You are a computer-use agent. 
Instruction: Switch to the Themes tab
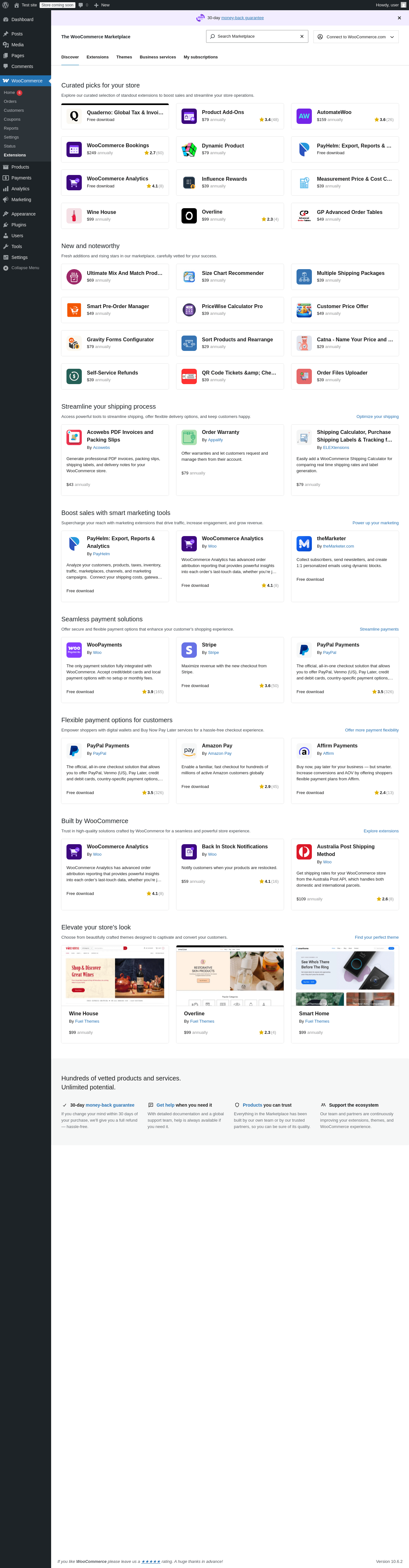tap(124, 57)
